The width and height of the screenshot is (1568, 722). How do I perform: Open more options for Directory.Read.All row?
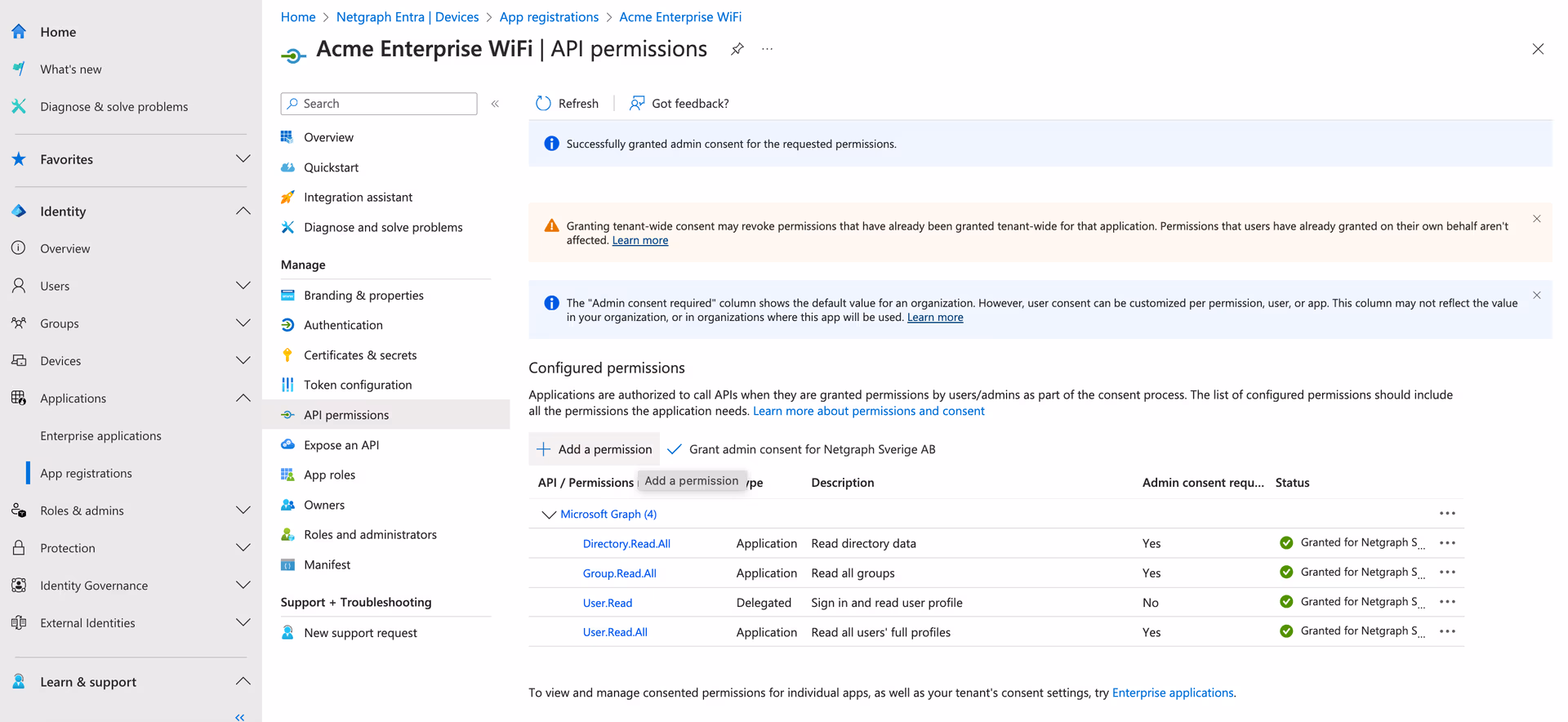pyautogui.click(x=1447, y=543)
